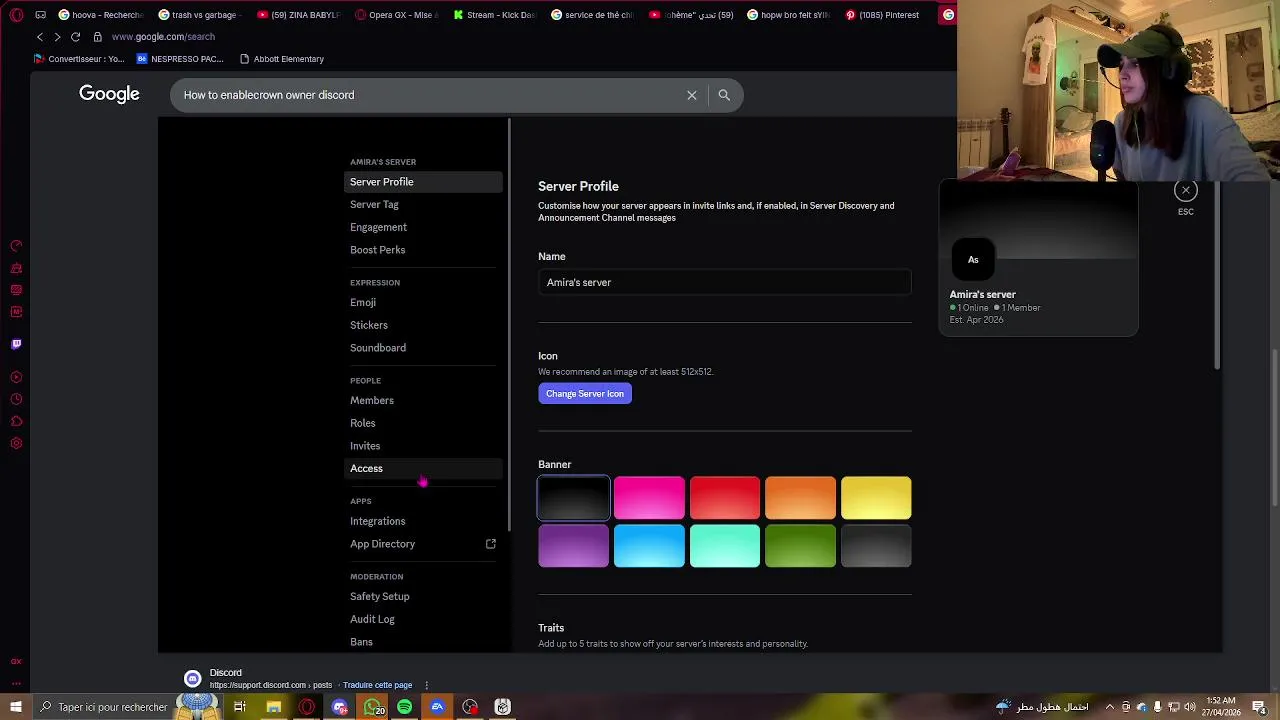Viewport: 1280px width, 720px height.
Task: Switch to the Pinterest tab
Action: (883, 15)
